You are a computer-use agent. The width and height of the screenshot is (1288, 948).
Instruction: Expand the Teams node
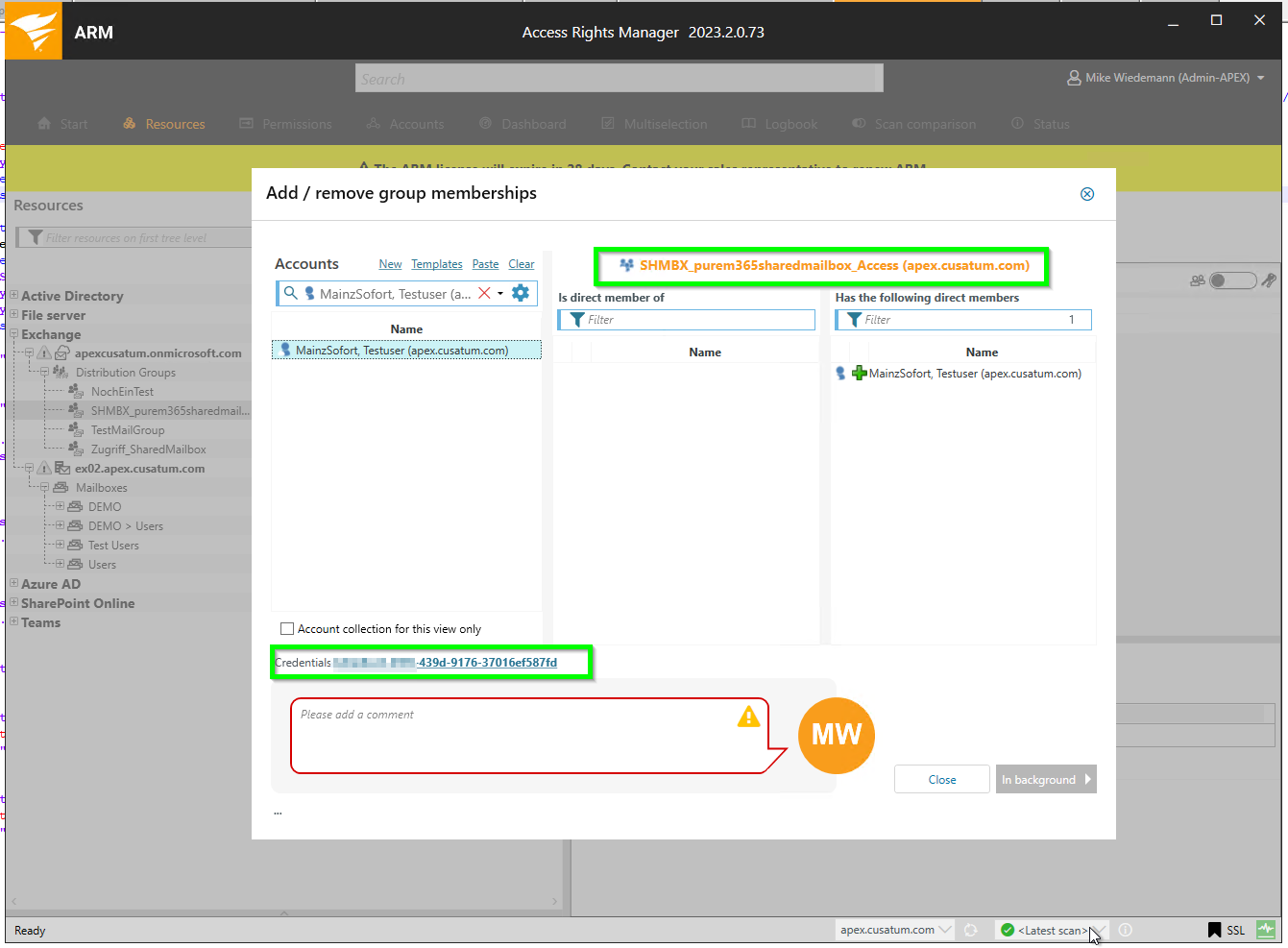click(13, 621)
